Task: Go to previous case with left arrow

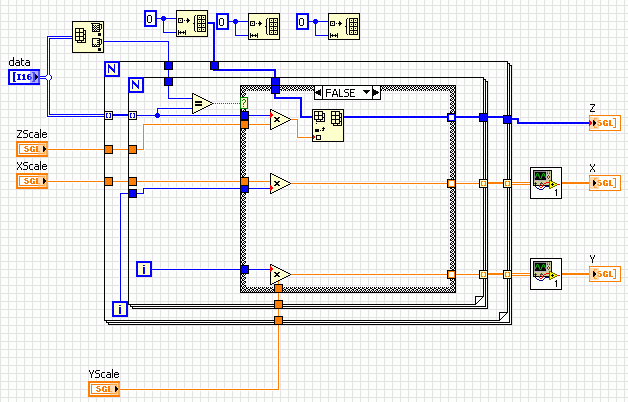Action: [x=318, y=93]
